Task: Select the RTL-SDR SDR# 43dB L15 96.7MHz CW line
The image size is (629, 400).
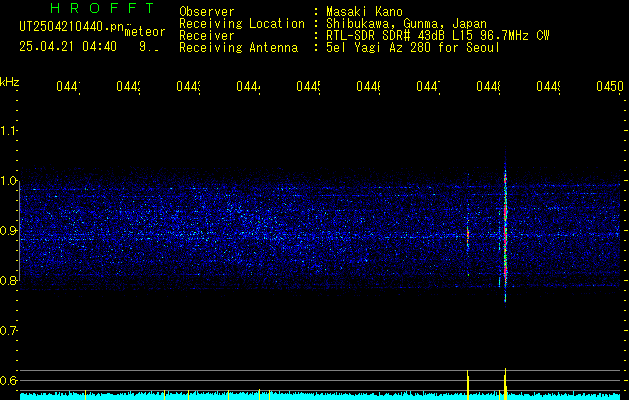Action: pos(438,36)
